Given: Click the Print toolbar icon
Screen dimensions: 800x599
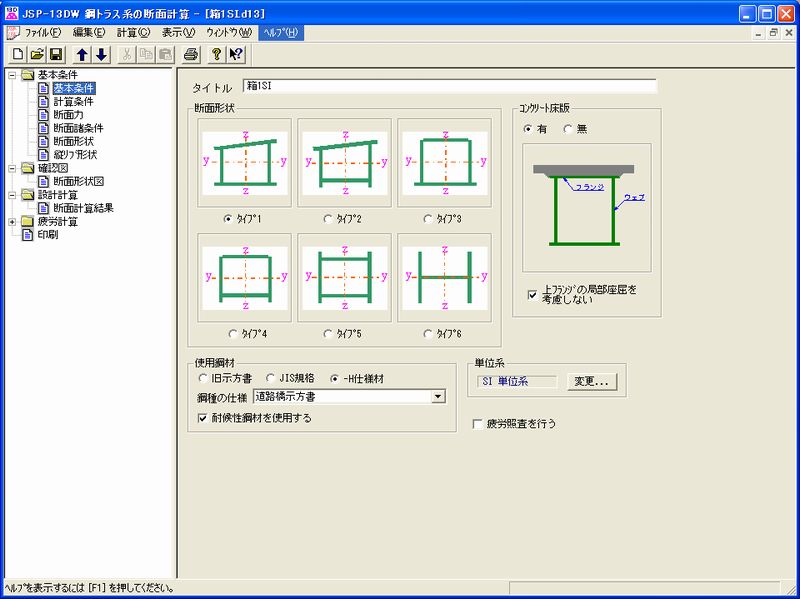Looking at the screenshot, I should 191,54.
